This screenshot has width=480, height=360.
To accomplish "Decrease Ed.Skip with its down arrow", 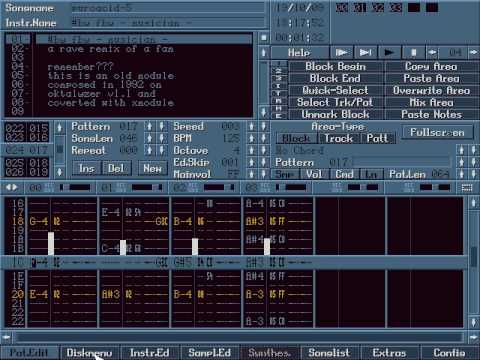I will coord(264,162).
